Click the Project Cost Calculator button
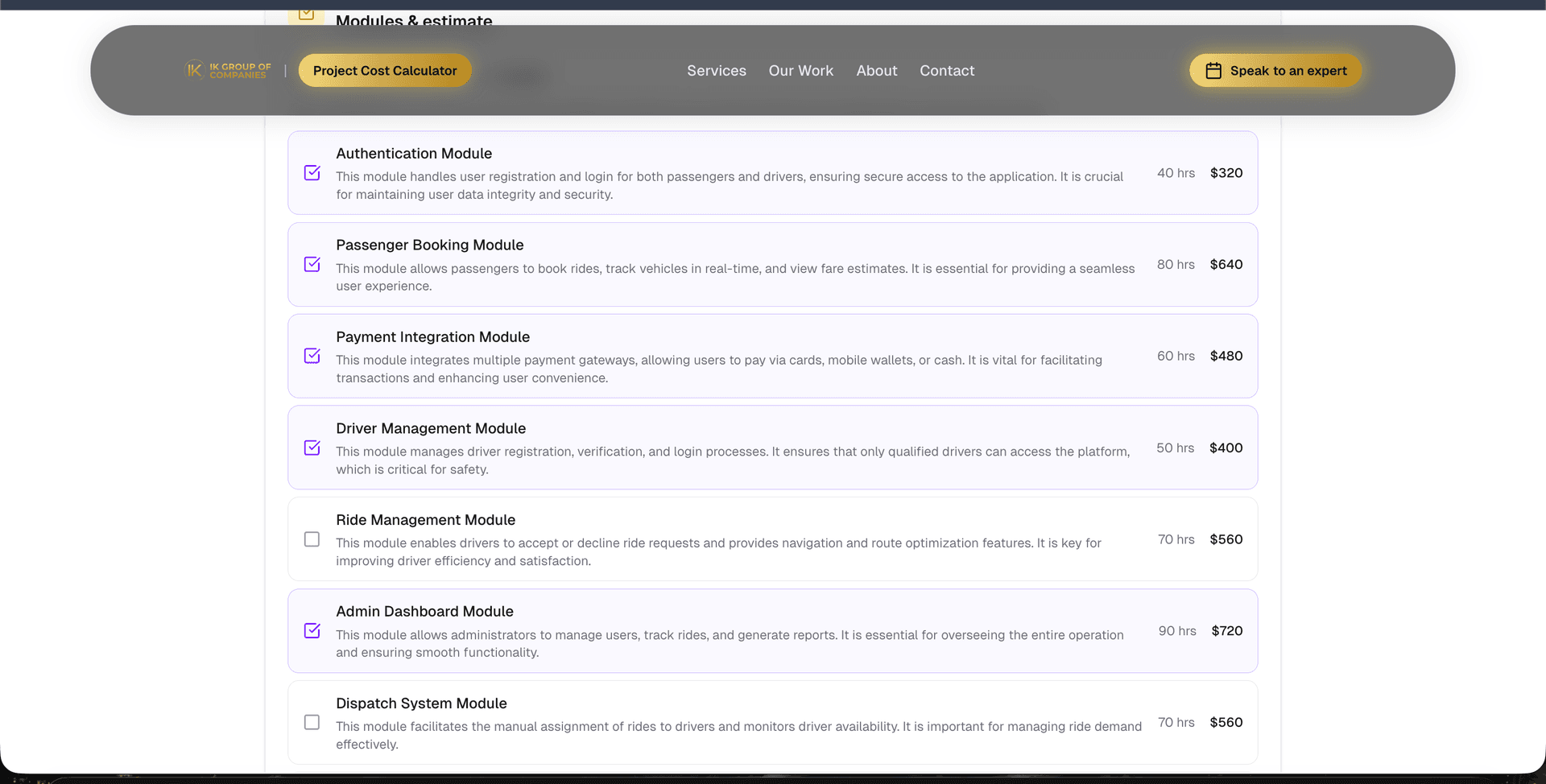 pos(385,71)
